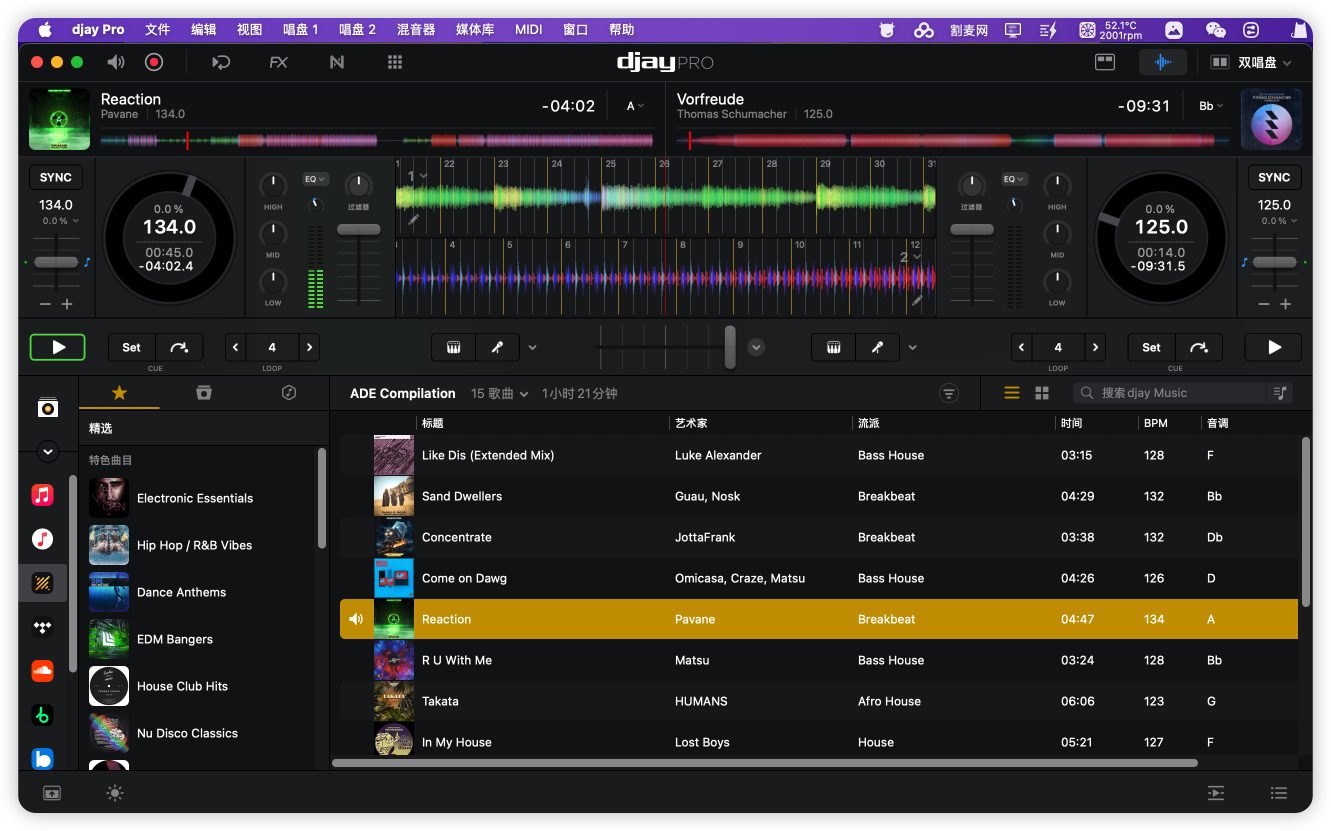Image resolution: width=1331 pixels, height=831 pixels.
Task: Open Apple Music source in sidebar
Action: (x=42, y=495)
